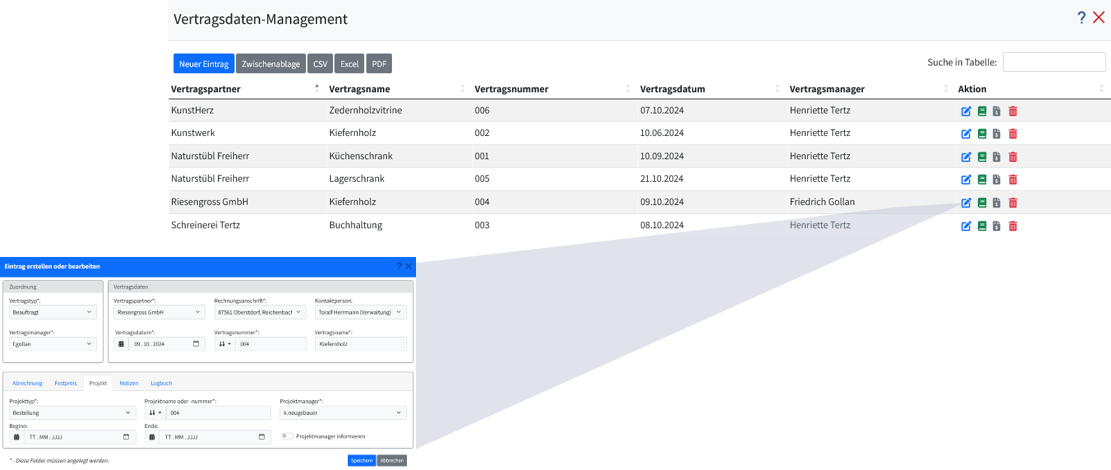
Task: Select the Friedrich Gollan cell
Action: (822, 202)
